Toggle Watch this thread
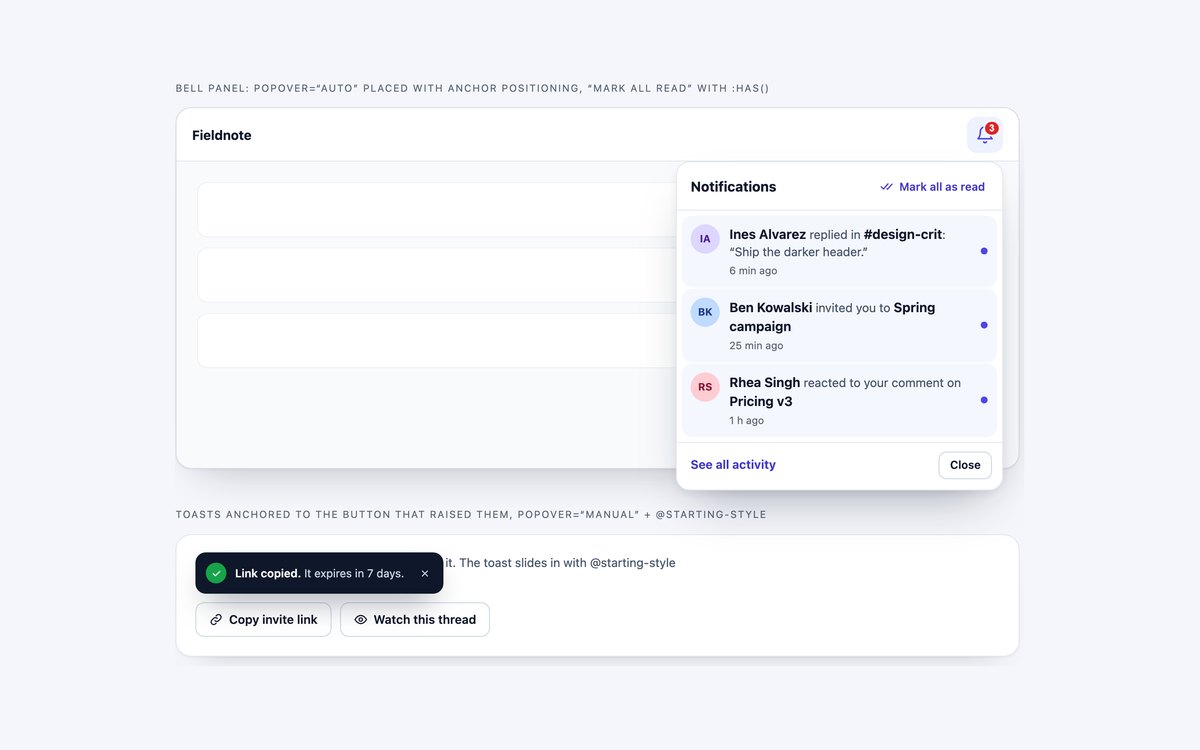Image resolution: width=1200 pixels, height=750 pixels. [415, 619]
